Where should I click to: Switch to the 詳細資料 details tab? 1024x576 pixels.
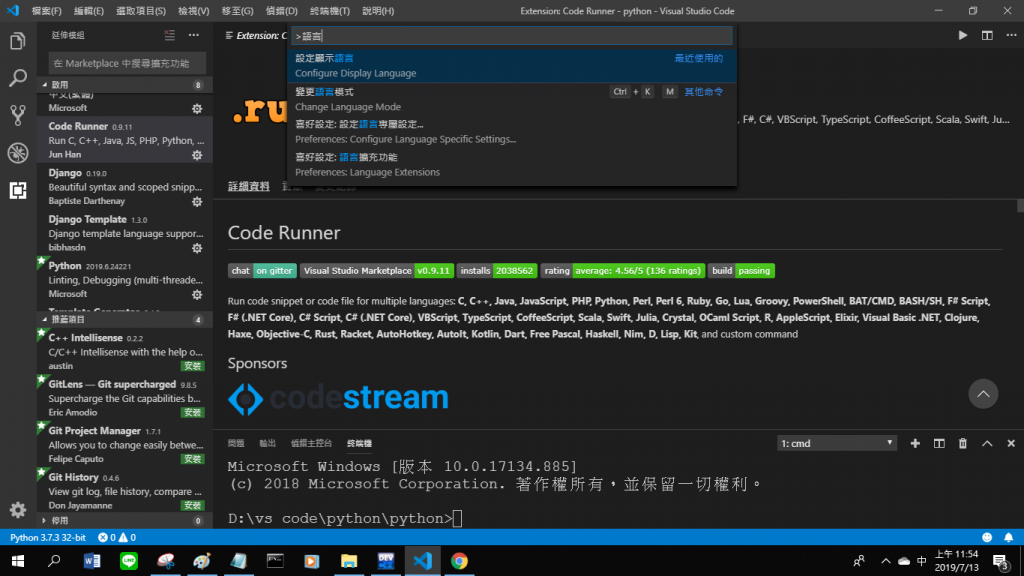249,187
